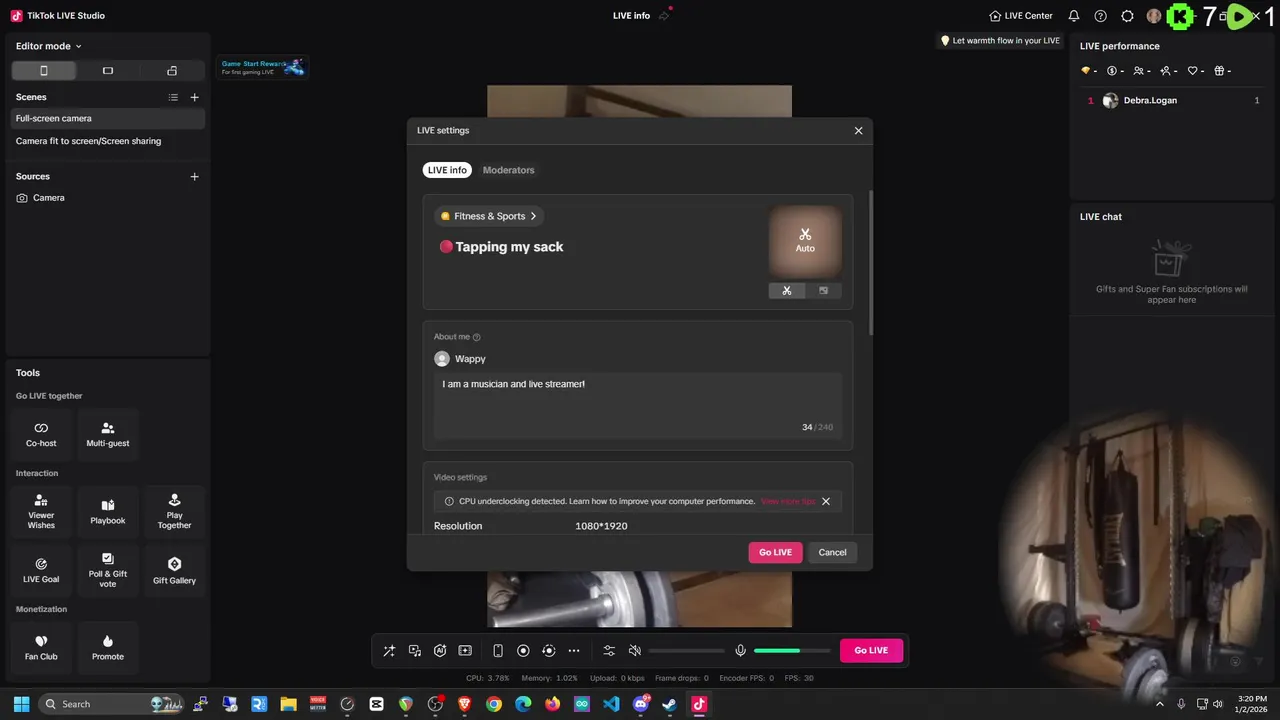Start recording with the record icon

tap(523, 651)
